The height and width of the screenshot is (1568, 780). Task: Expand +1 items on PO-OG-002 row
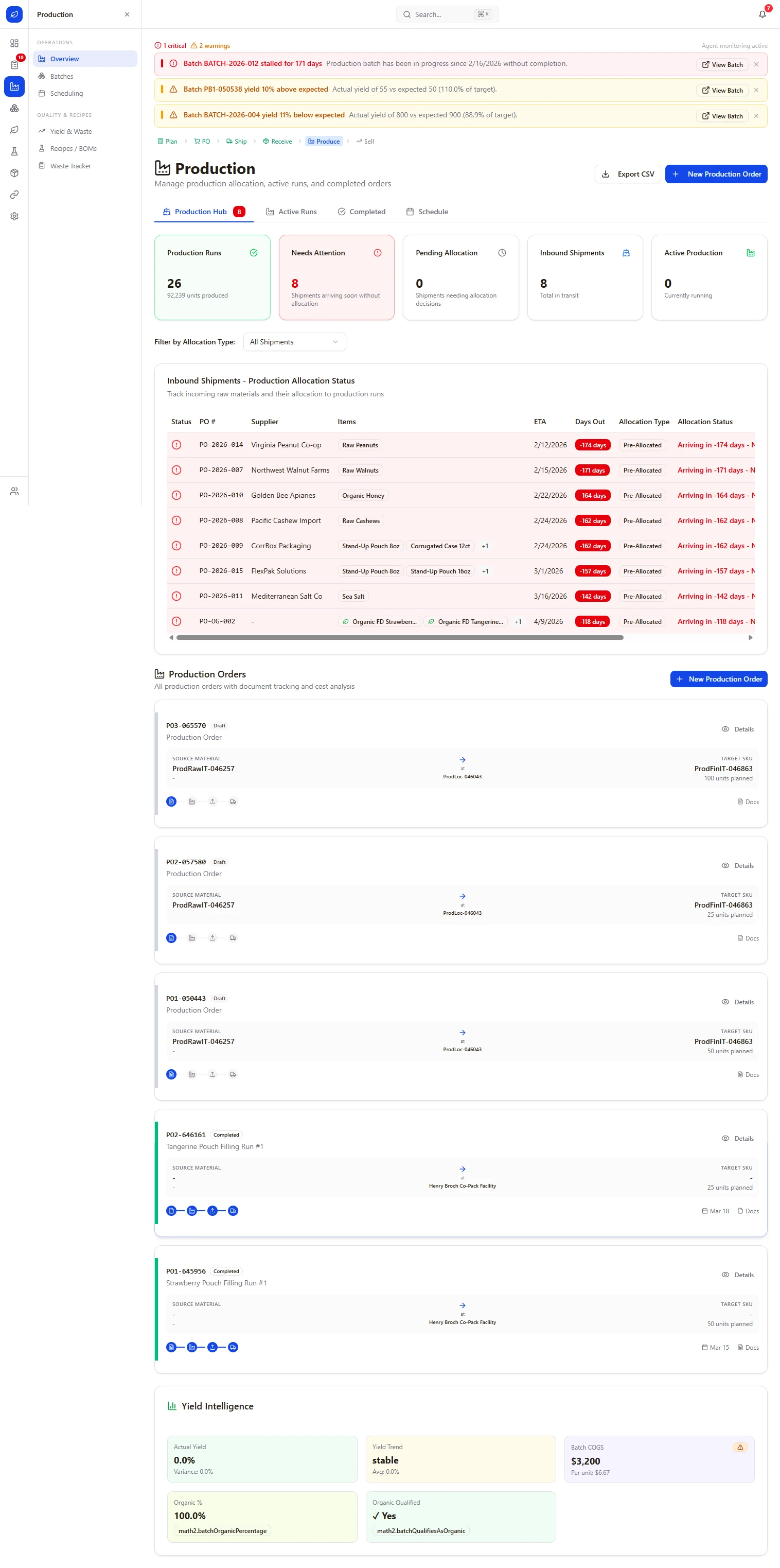518,621
